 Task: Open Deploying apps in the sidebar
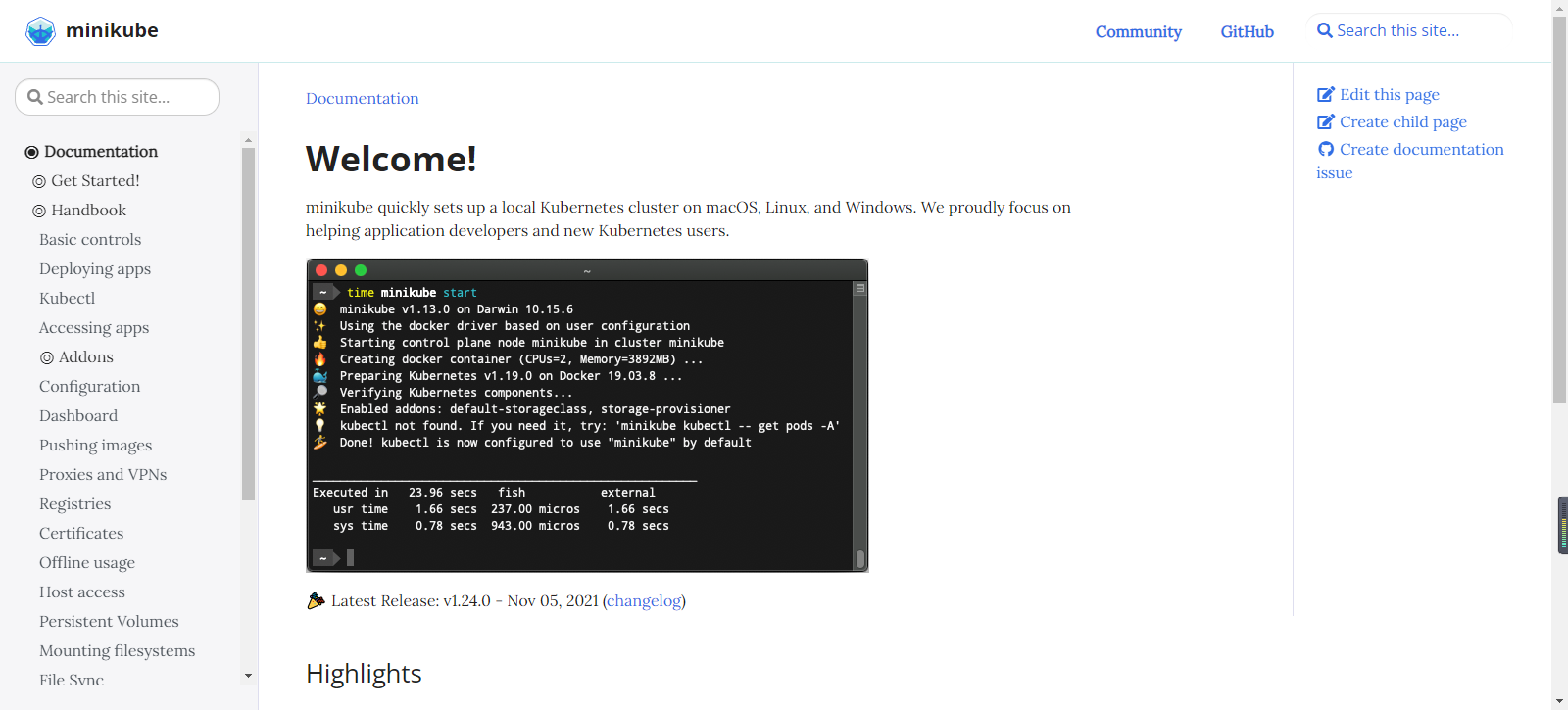[95, 268]
